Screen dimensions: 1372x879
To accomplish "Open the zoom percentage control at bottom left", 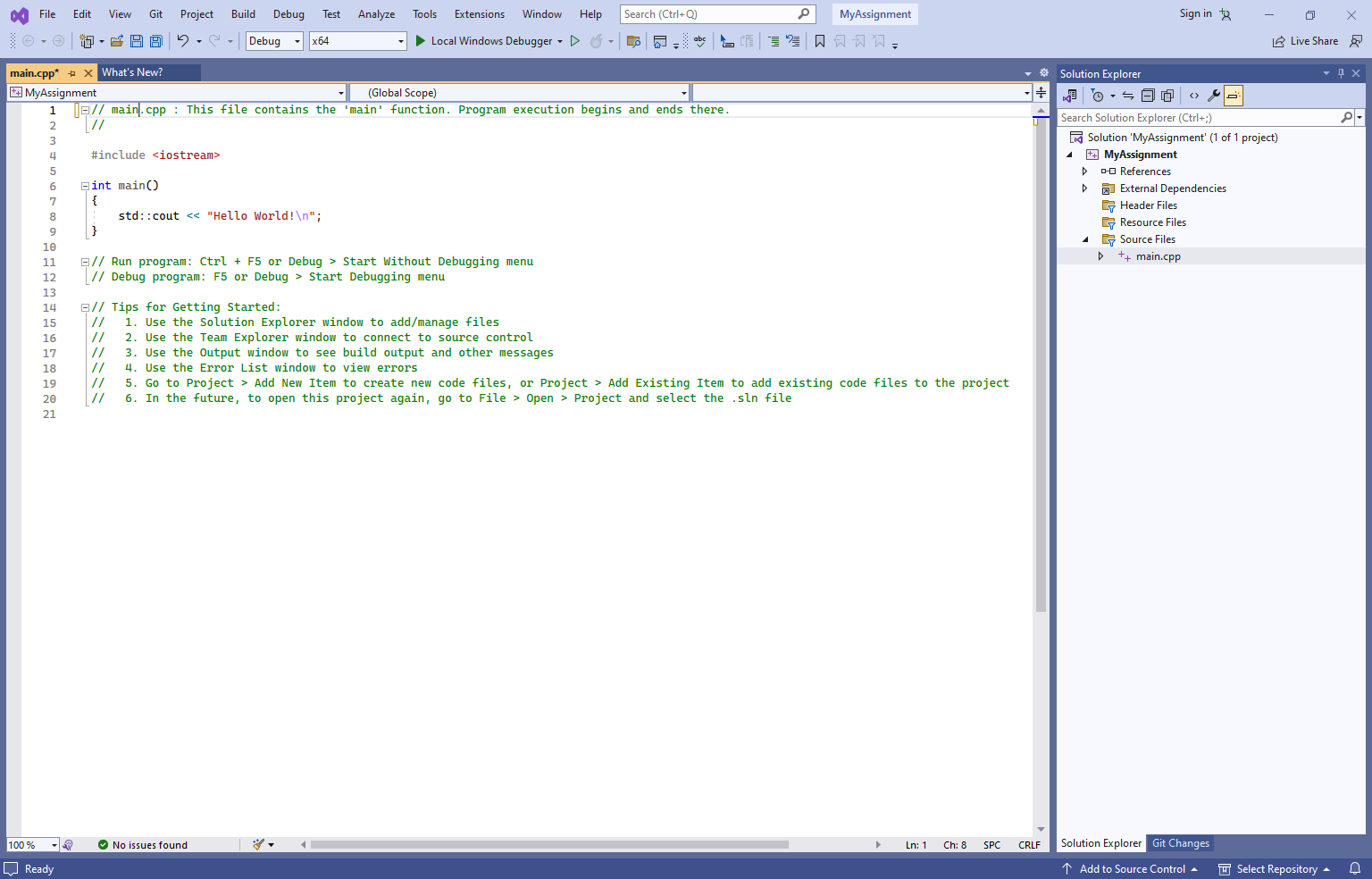I will tap(32, 844).
